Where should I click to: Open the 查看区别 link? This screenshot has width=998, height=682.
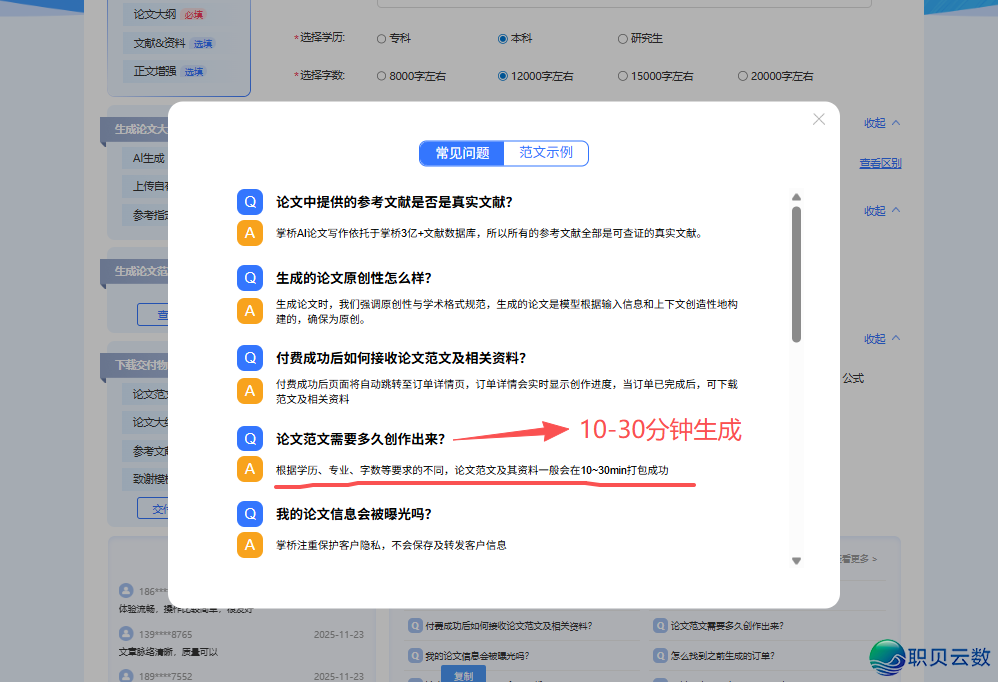coord(880,164)
